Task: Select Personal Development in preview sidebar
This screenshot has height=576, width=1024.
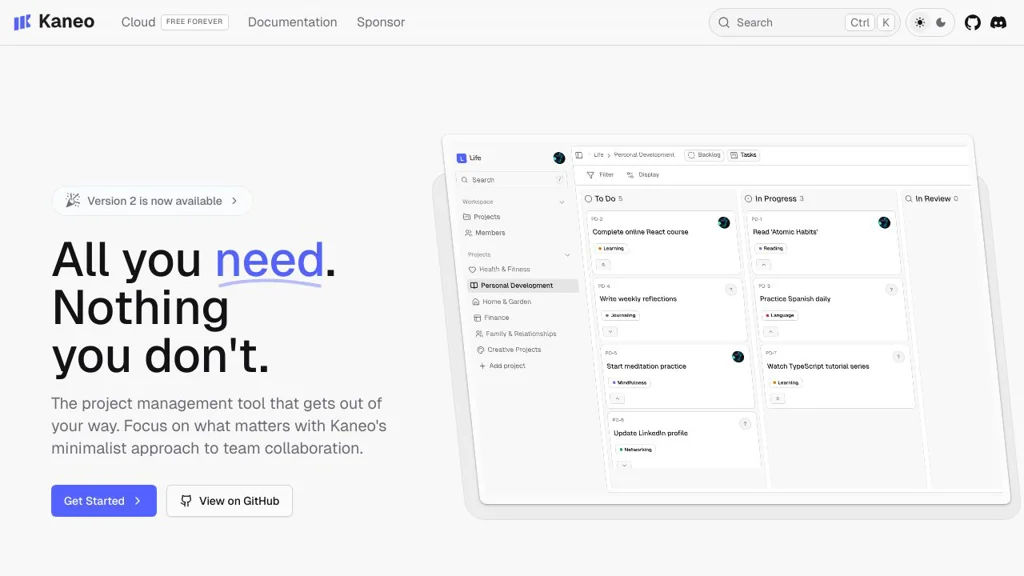Action: pos(522,285)
